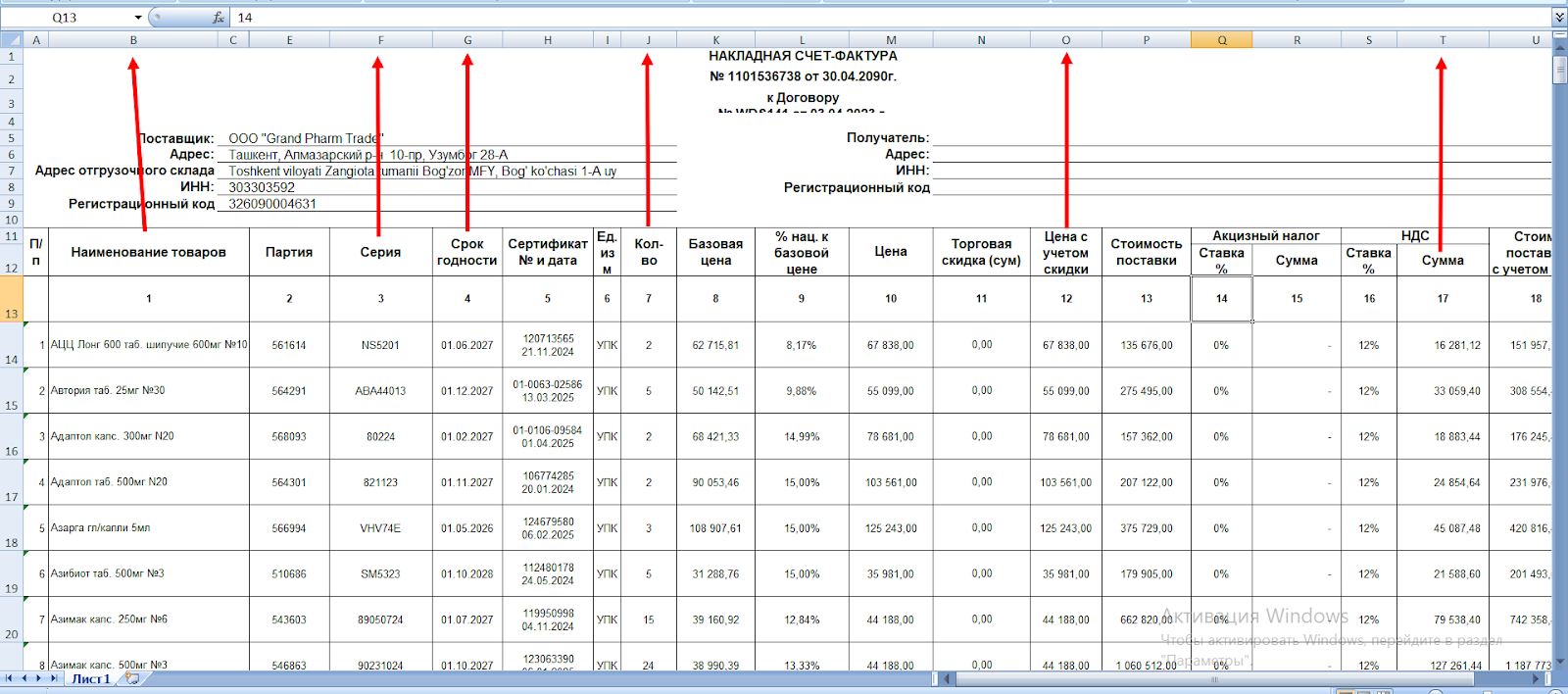Click registration code 326090004631
The height and width of the screenshot is (694, 1568).
272,204
